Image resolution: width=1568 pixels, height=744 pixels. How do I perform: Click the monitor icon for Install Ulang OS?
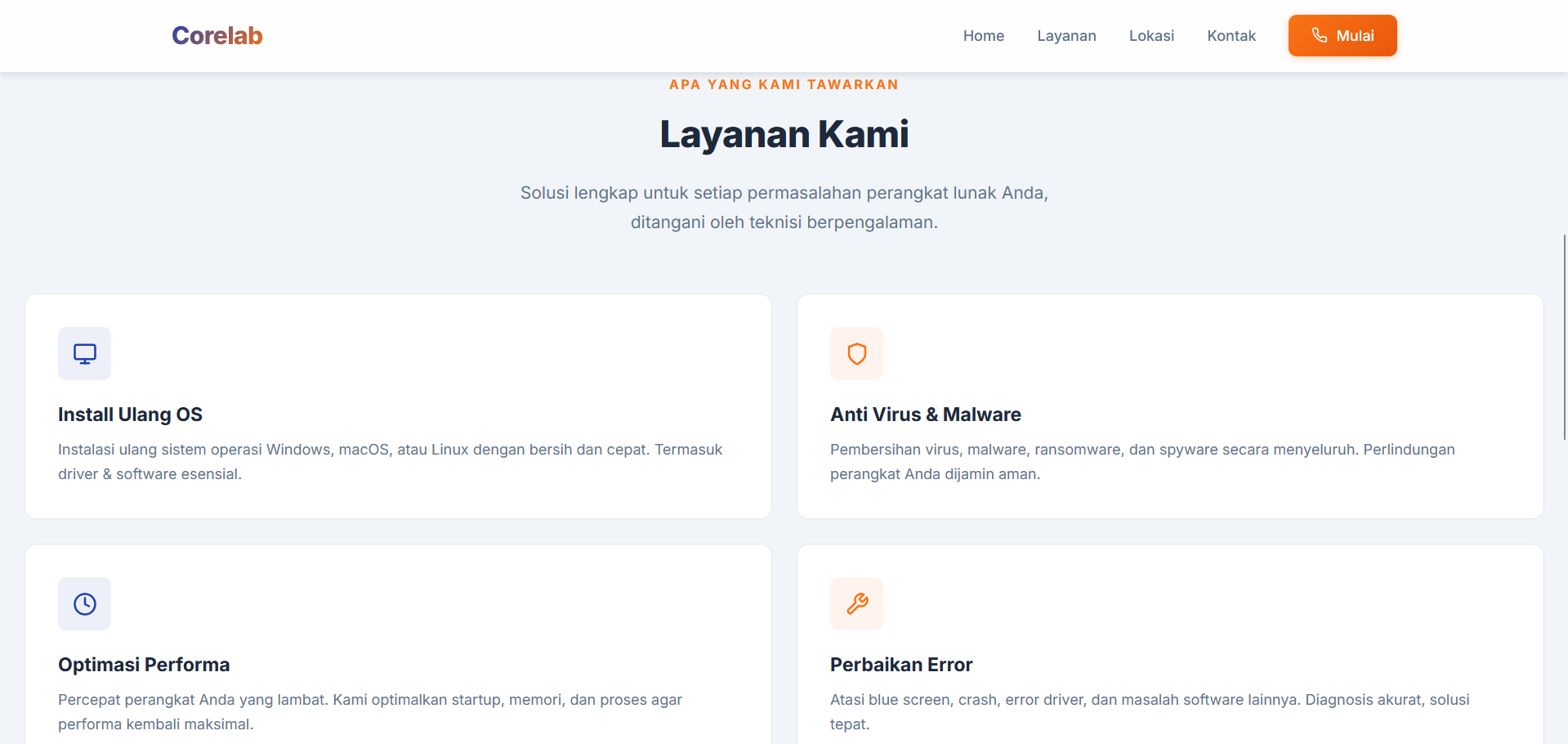point(84,354)
